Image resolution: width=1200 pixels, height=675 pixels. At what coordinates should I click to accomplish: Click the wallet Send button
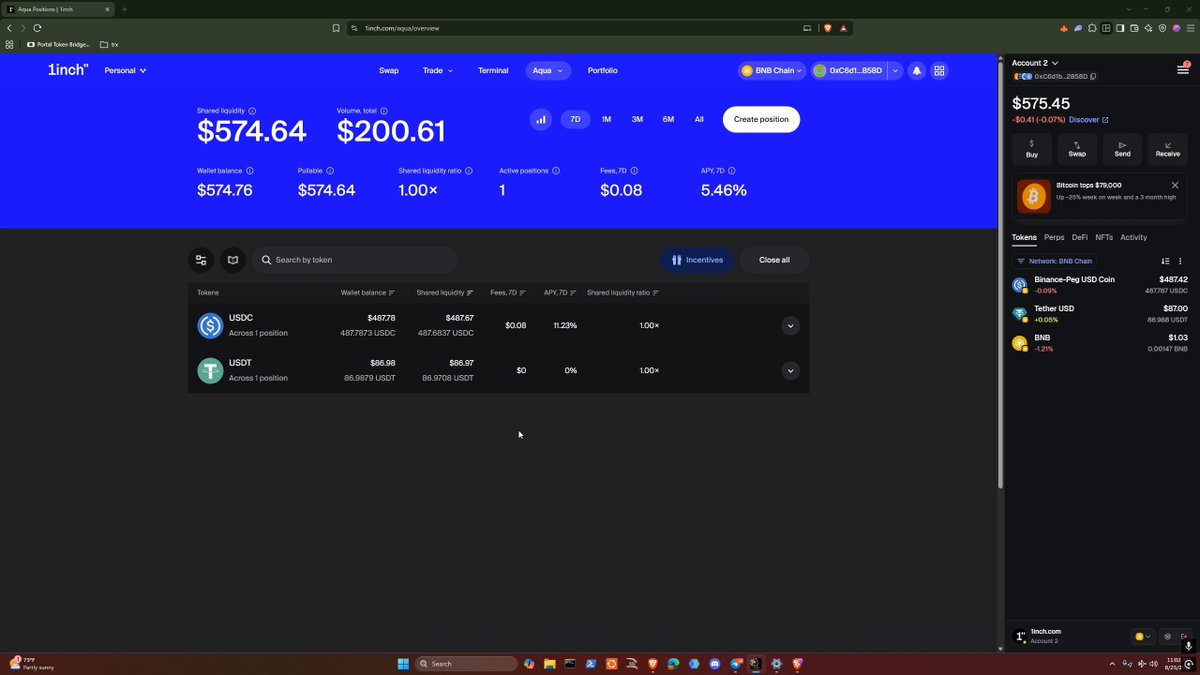(x=1122, y=149)
